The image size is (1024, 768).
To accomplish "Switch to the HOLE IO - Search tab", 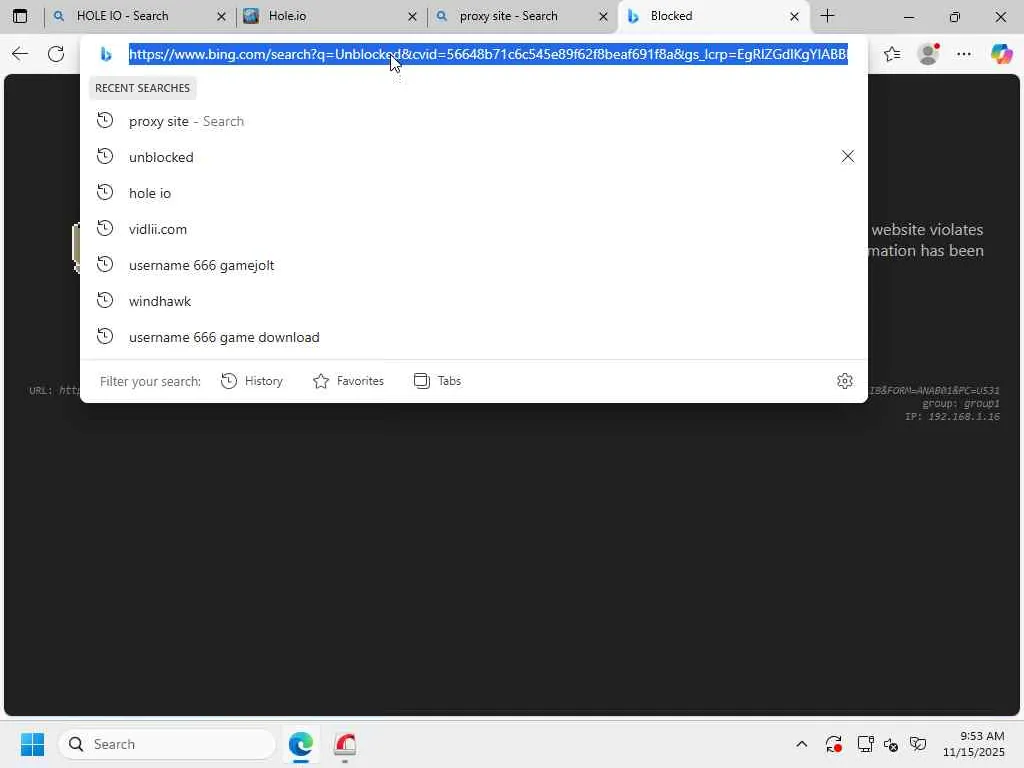I will pos(138,16).
